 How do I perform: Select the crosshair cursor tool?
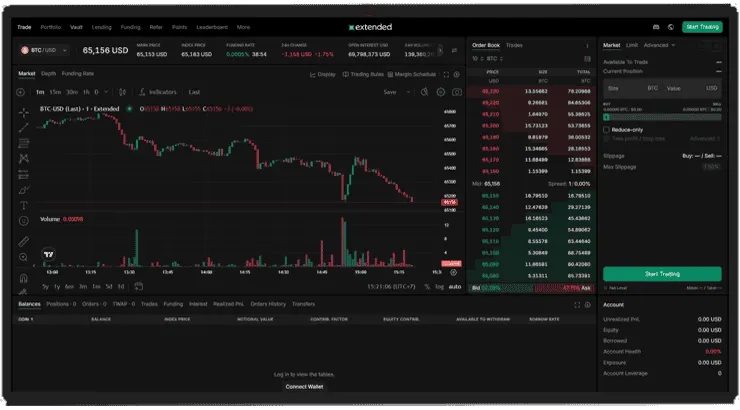(24, 112)
